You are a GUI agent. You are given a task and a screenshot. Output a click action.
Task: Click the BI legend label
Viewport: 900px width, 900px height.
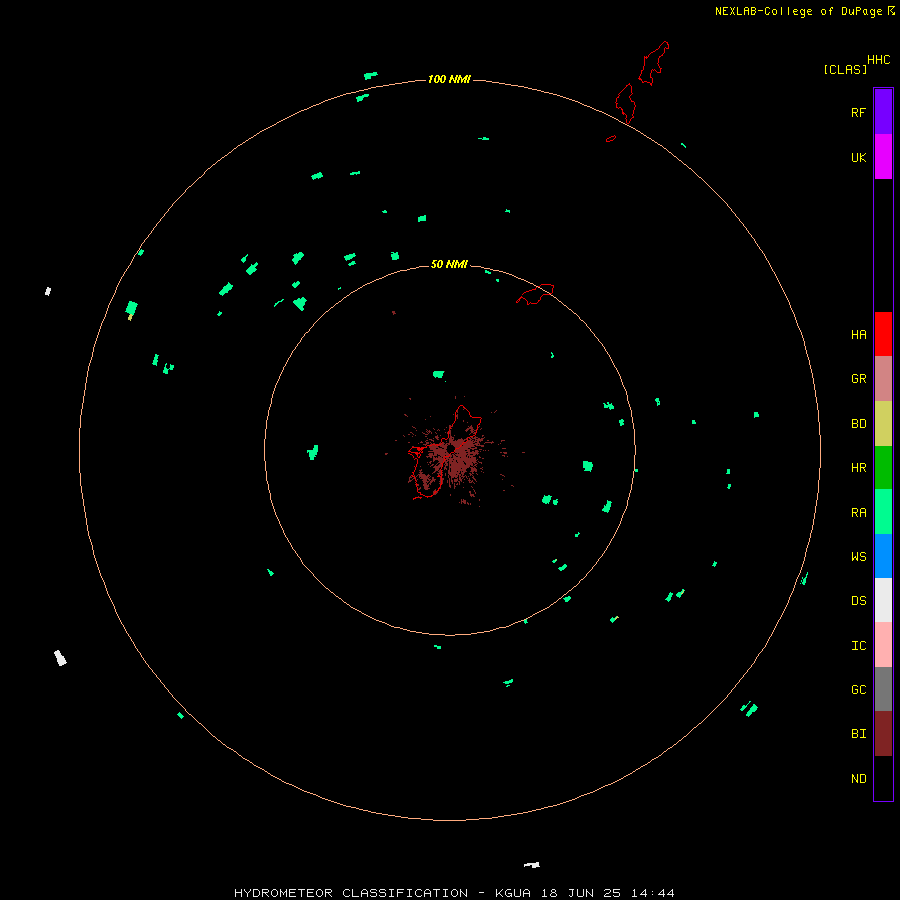(x=859, y=734)
